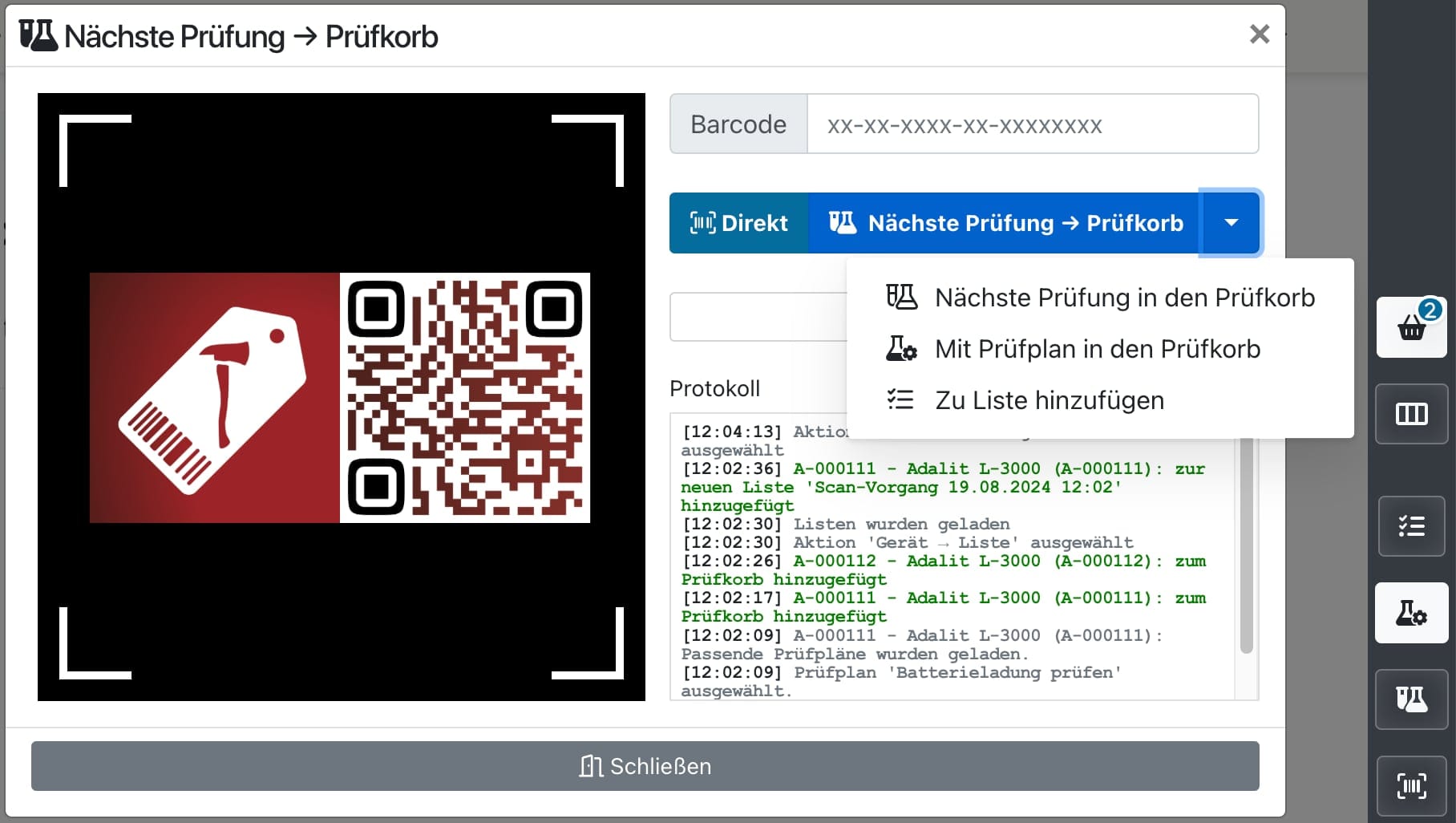Click the vial-flask icon in dialog title
Image resolution: width=1456 pixels, height=823 pixels.
38,36
